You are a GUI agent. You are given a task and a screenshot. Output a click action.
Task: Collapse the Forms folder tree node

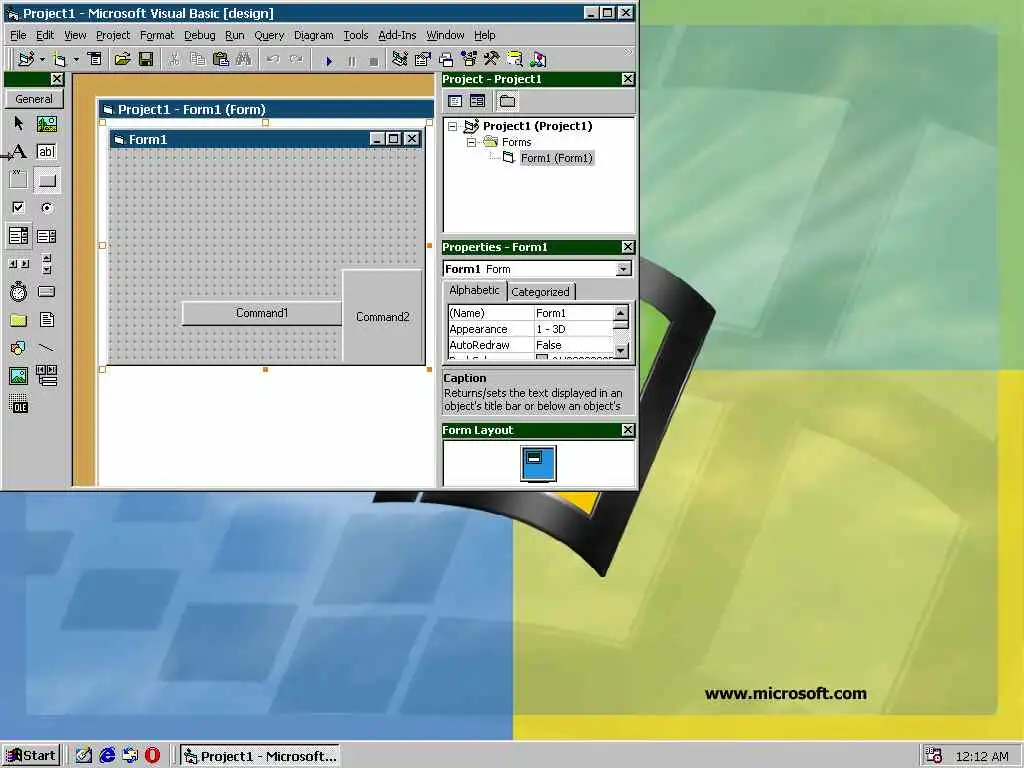coord(471,142)
